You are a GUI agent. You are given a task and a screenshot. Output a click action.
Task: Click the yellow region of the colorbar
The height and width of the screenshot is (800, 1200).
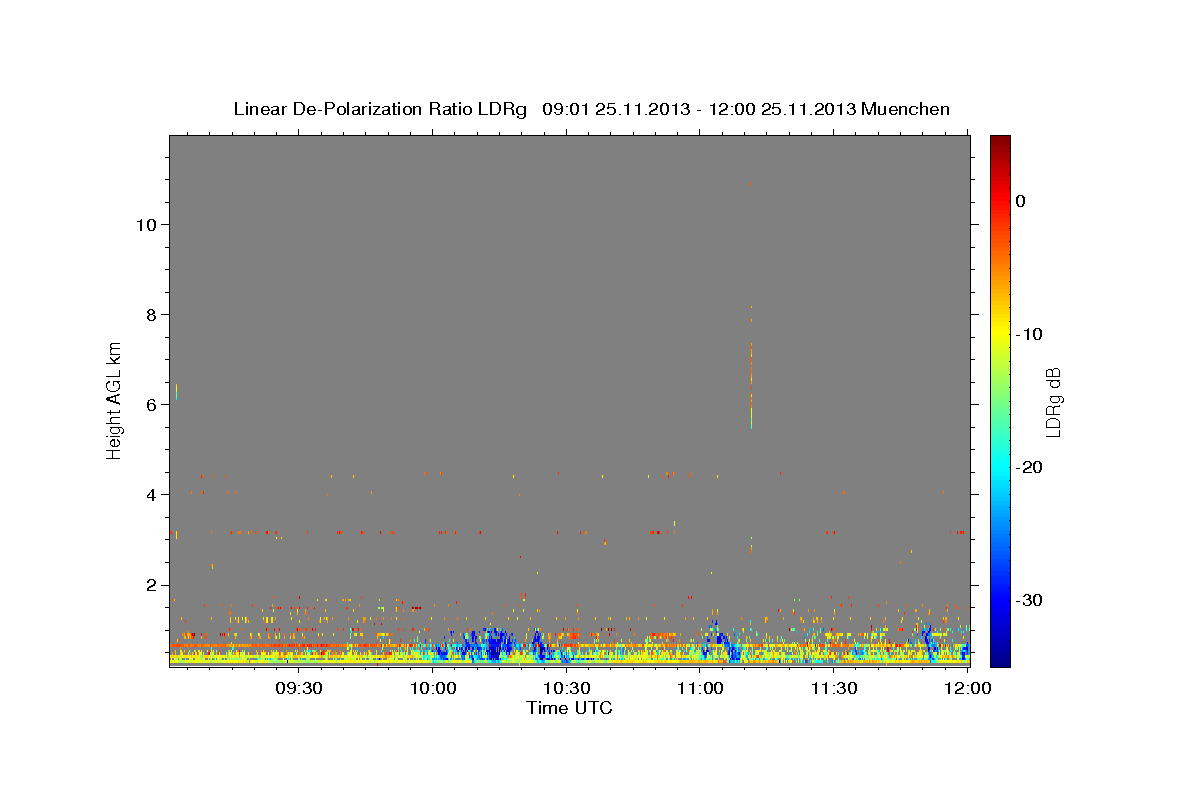click(1000, 330)
